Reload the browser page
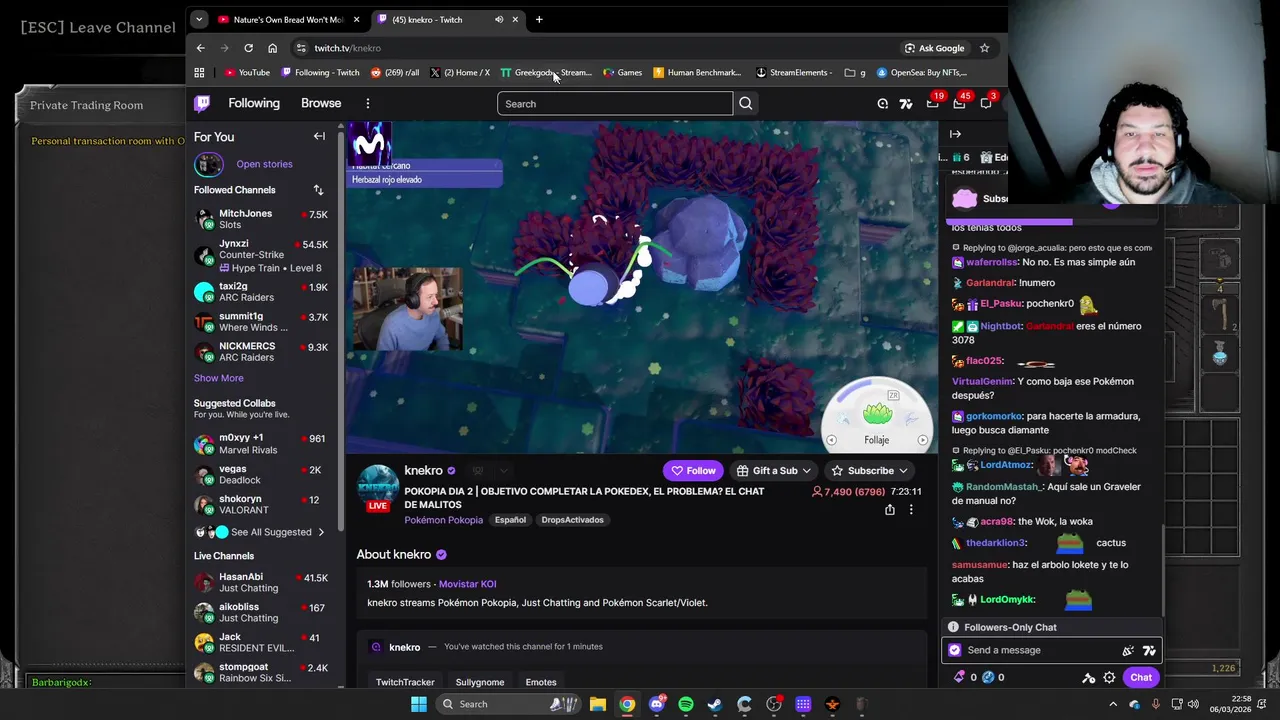The image size is (1280, 720). coord(248,48)
